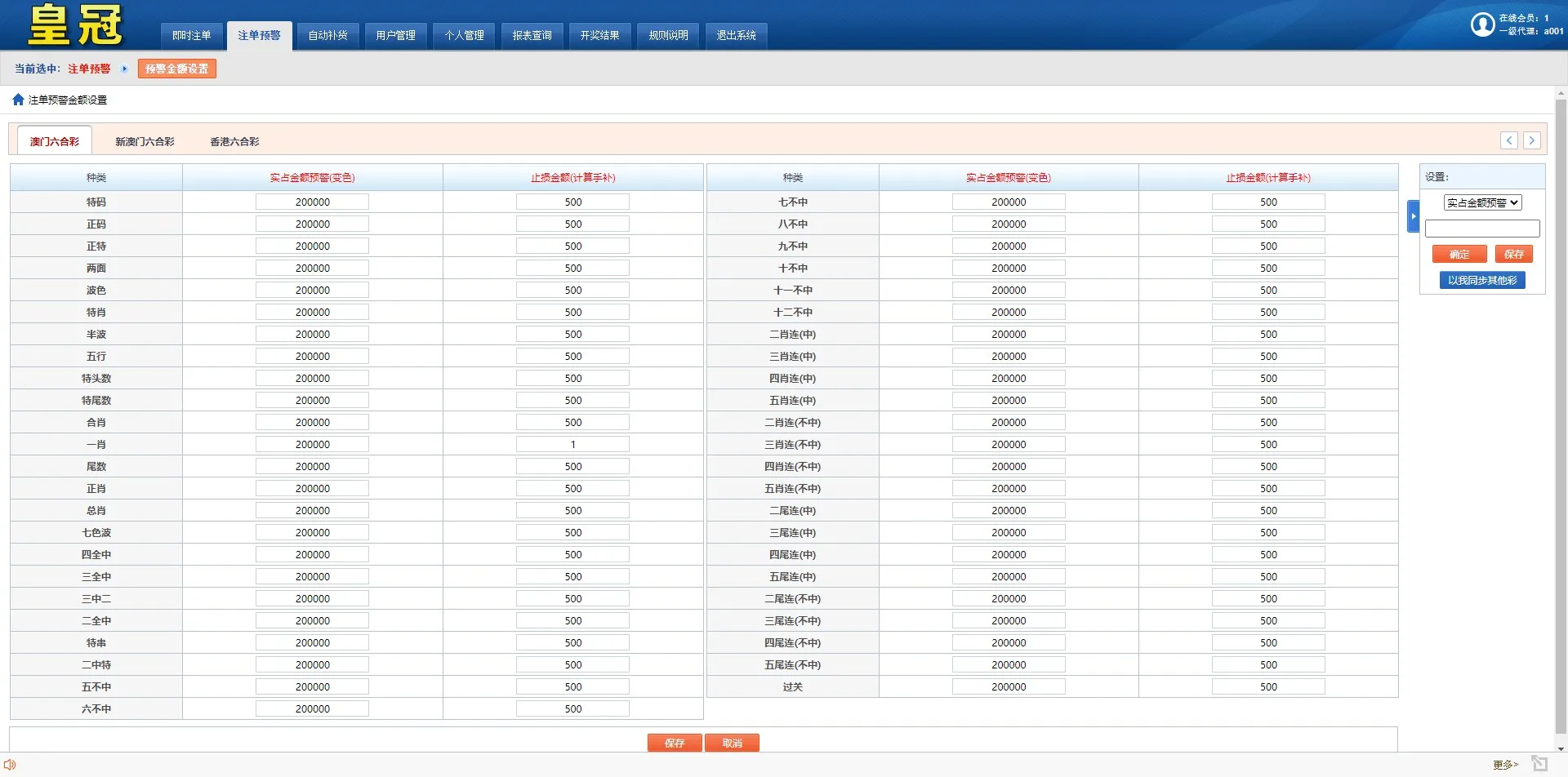The image size is (1568, 777).
Task: Click the blue arrow toggle beside the settings panel
Action: click(1413, 216)
